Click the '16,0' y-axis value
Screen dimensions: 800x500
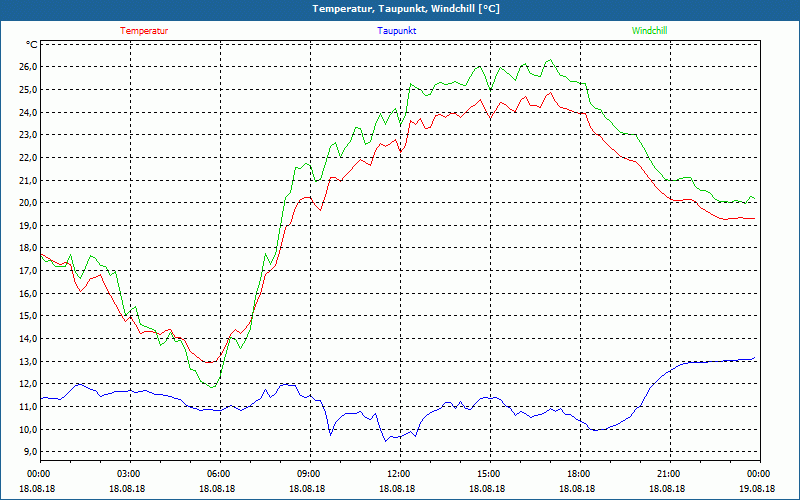29,293
